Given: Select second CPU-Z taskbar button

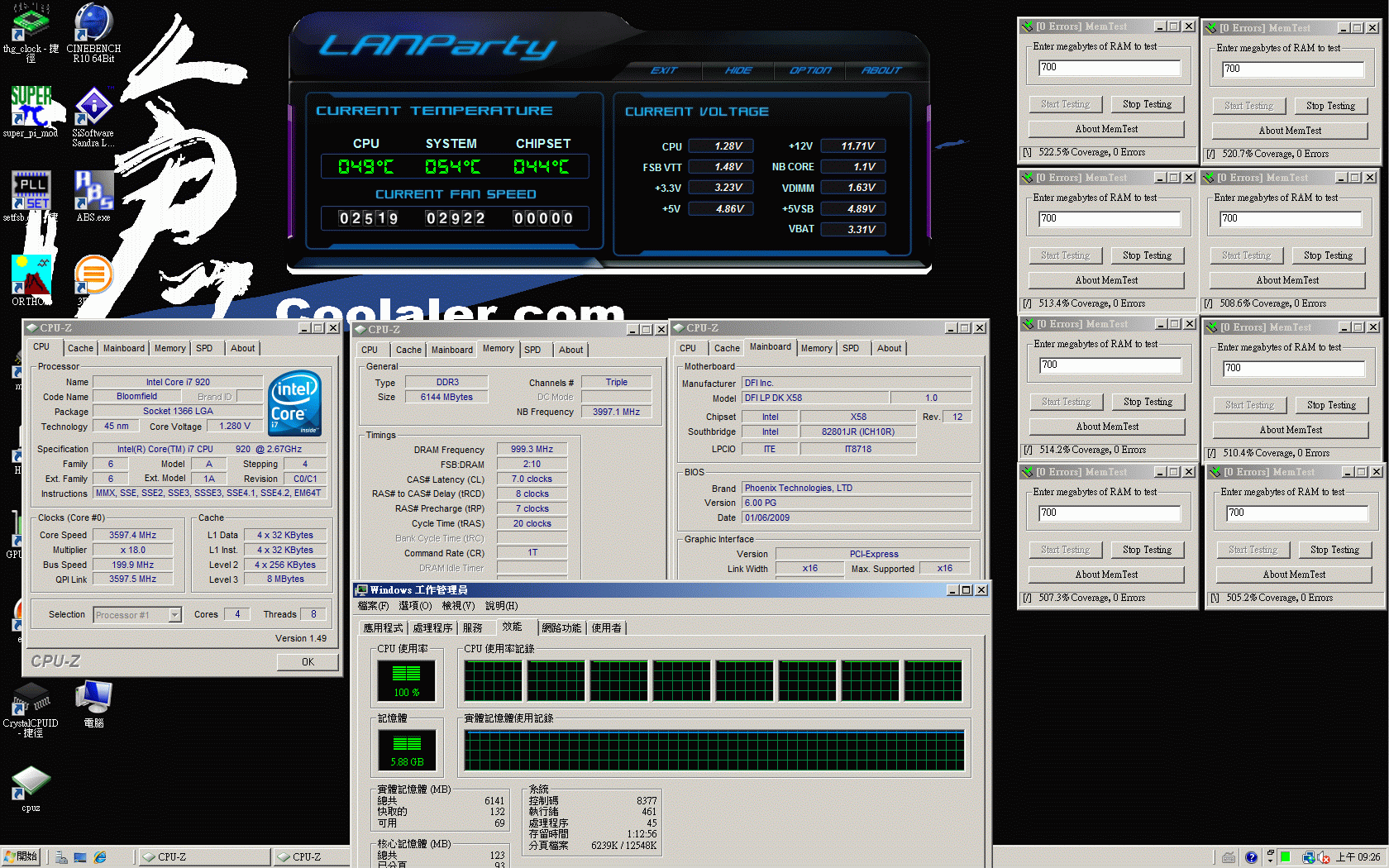Looking at the screenshot, I should coord(311,857).
